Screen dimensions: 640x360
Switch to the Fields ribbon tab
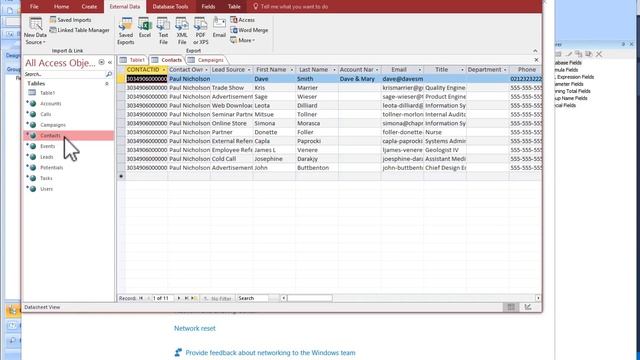208,7
